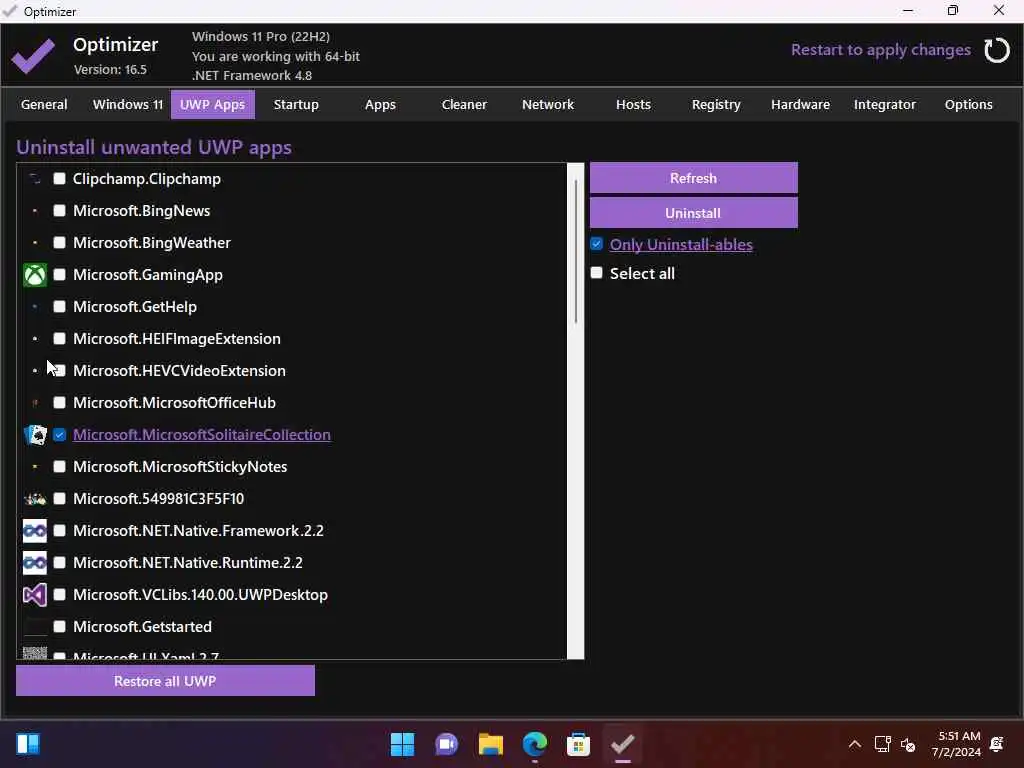Click Restart to apply changes link

pos(880,50)
